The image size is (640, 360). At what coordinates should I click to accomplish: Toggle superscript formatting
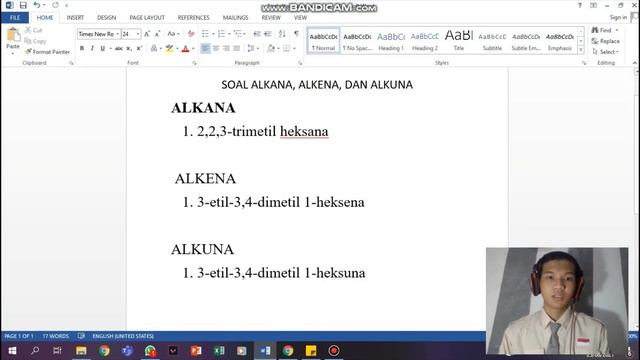[139, 49]
